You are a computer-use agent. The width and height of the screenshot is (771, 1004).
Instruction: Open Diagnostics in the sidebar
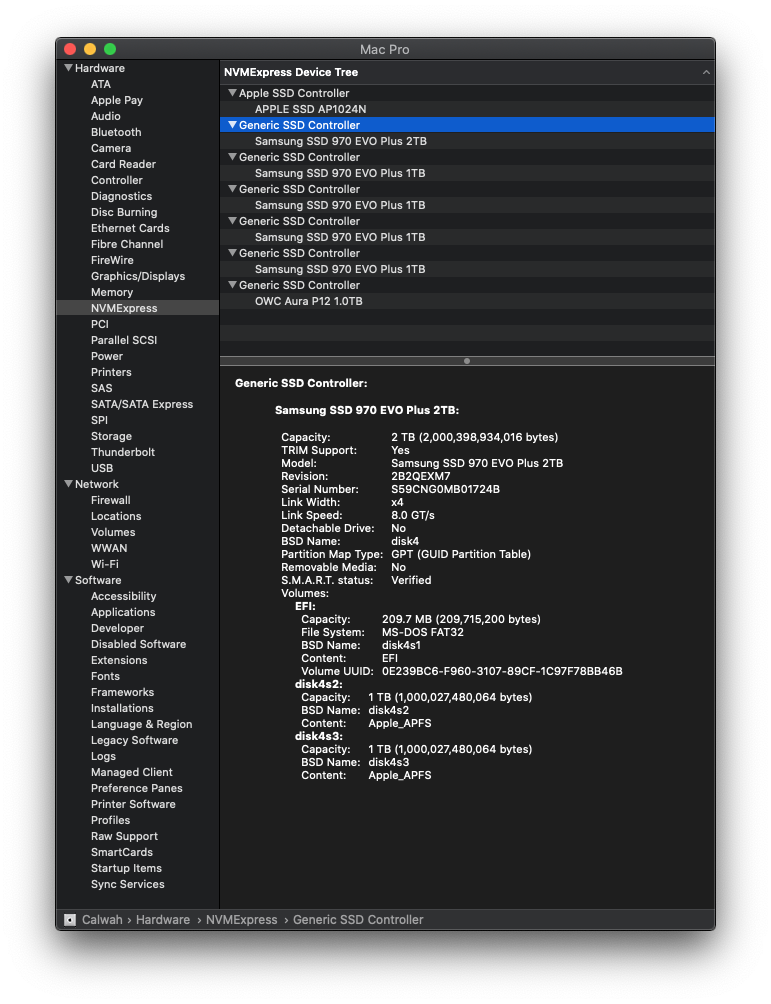coord(122,196)
